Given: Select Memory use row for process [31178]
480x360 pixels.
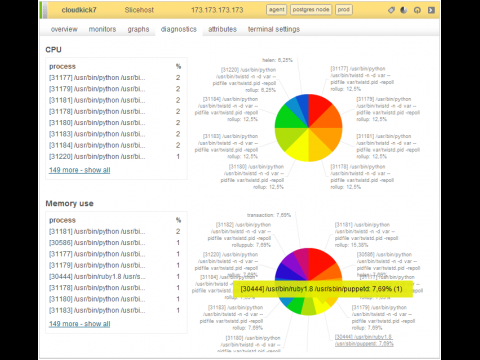Looking at the screenshot, I should (x=115, y=288).
